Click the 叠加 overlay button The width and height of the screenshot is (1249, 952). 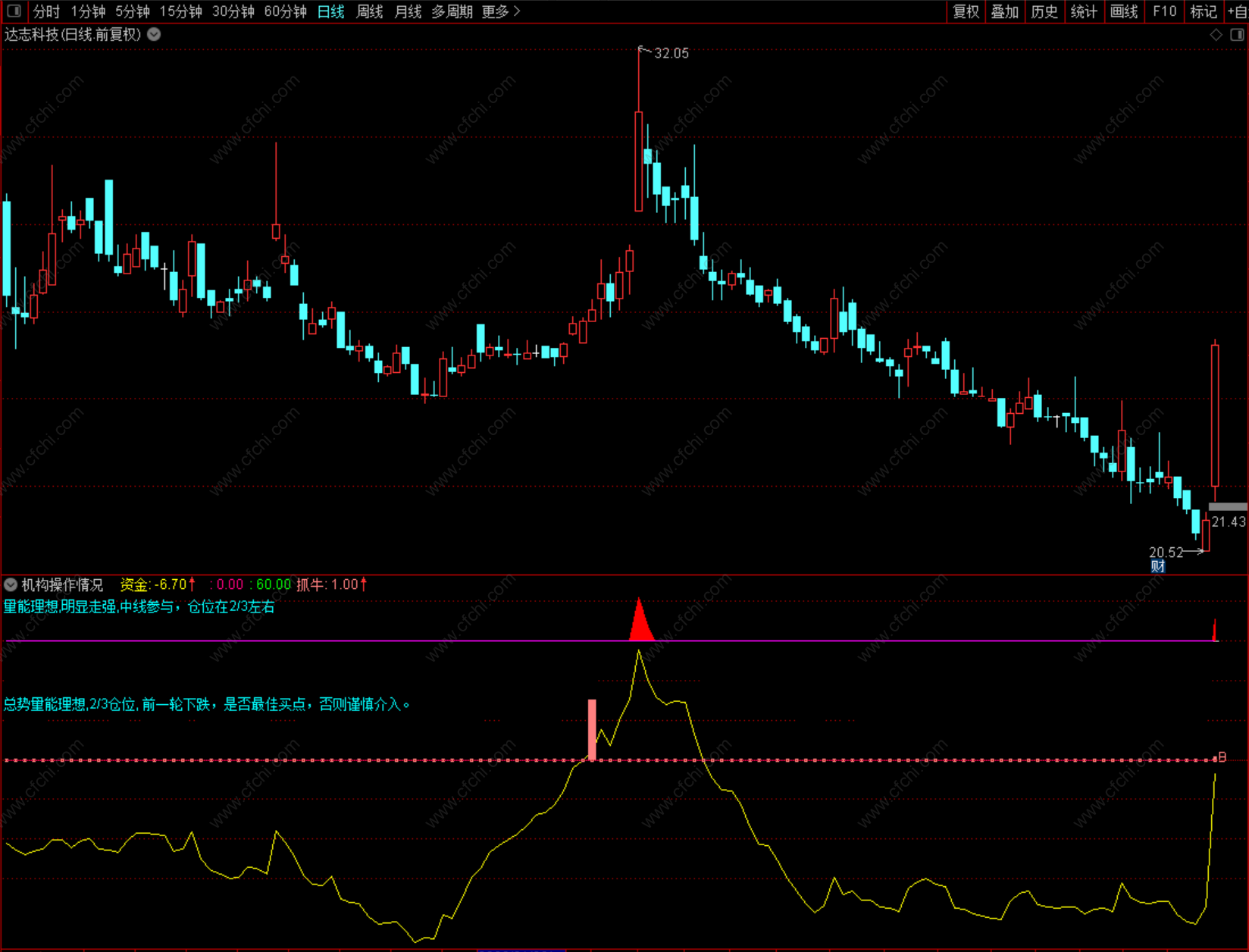1005,11
